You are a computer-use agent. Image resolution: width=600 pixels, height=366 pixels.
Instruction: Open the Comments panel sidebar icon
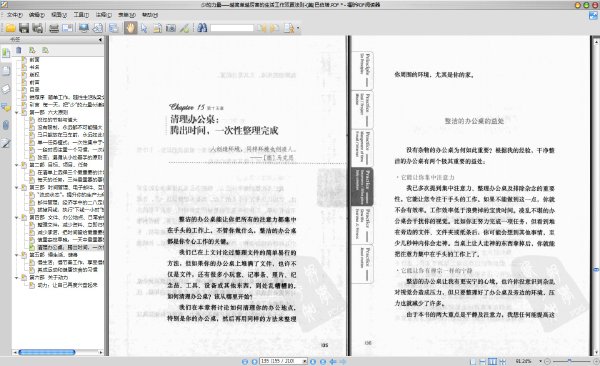pyautogui.click(x=6, y=107)
